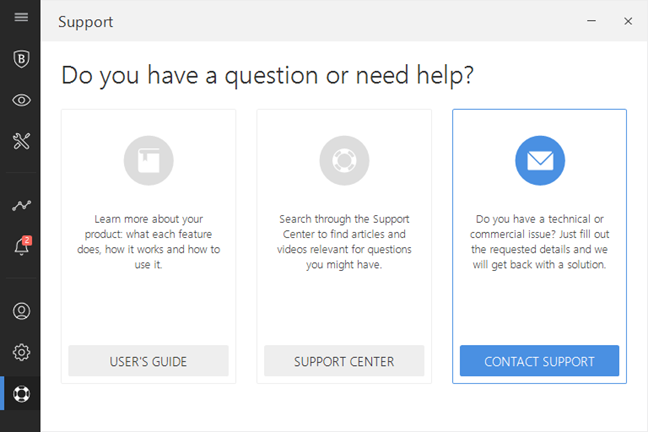Open the Privacy eye icon
The image size is (648, 432).
20,100
